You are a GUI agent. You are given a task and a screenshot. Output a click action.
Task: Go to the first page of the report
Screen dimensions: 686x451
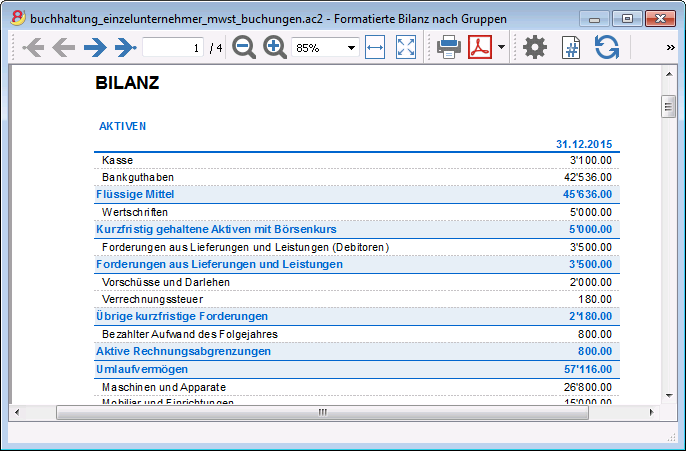pos(32,47)
